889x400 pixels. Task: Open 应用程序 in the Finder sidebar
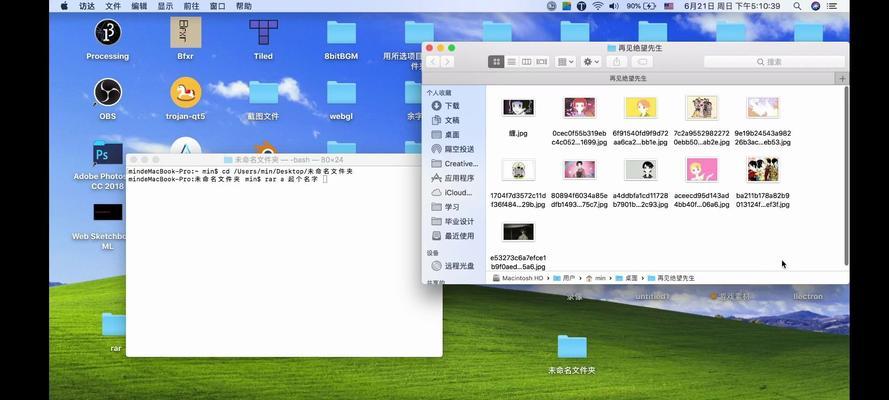click(452, 178)
